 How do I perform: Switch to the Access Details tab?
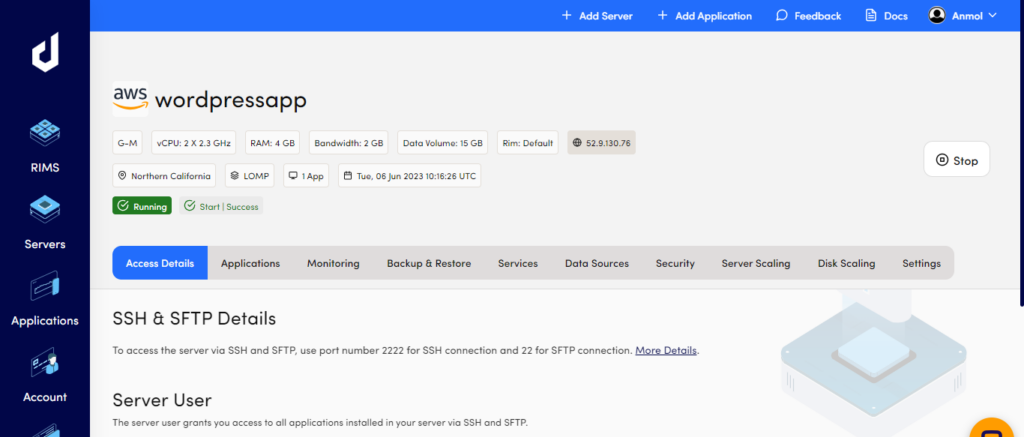click(160, 263)
